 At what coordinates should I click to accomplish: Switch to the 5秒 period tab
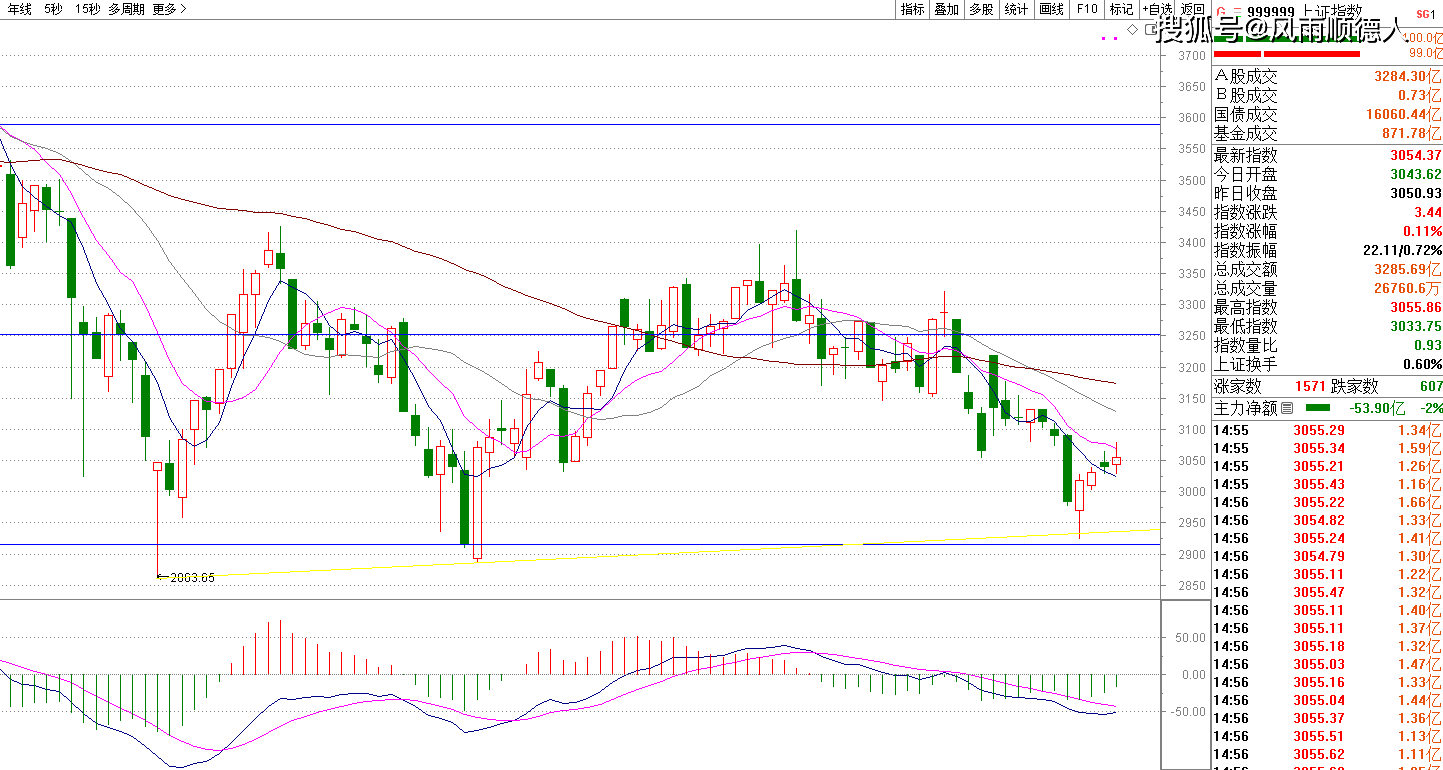tap(53, 9)
